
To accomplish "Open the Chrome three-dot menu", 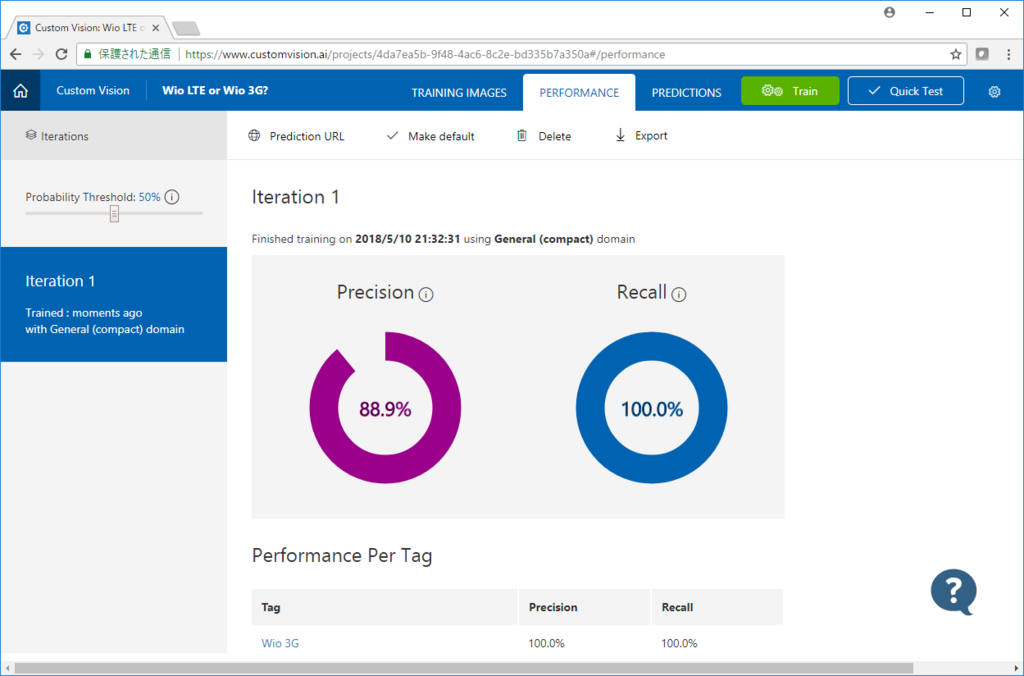I will pos(1008,54).
